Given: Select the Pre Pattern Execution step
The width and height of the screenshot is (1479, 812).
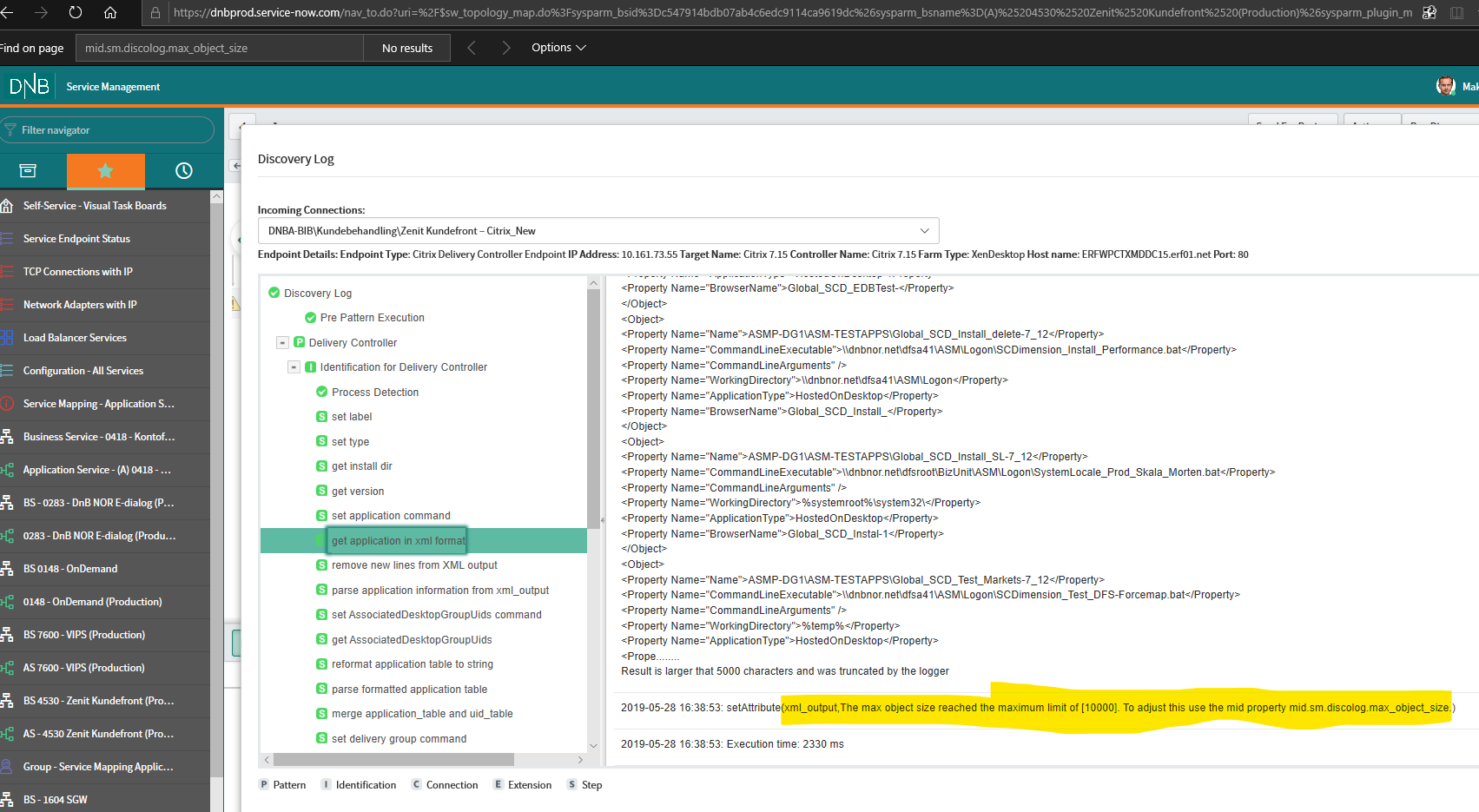Looking at the screenshot, I should coord(372,318).
